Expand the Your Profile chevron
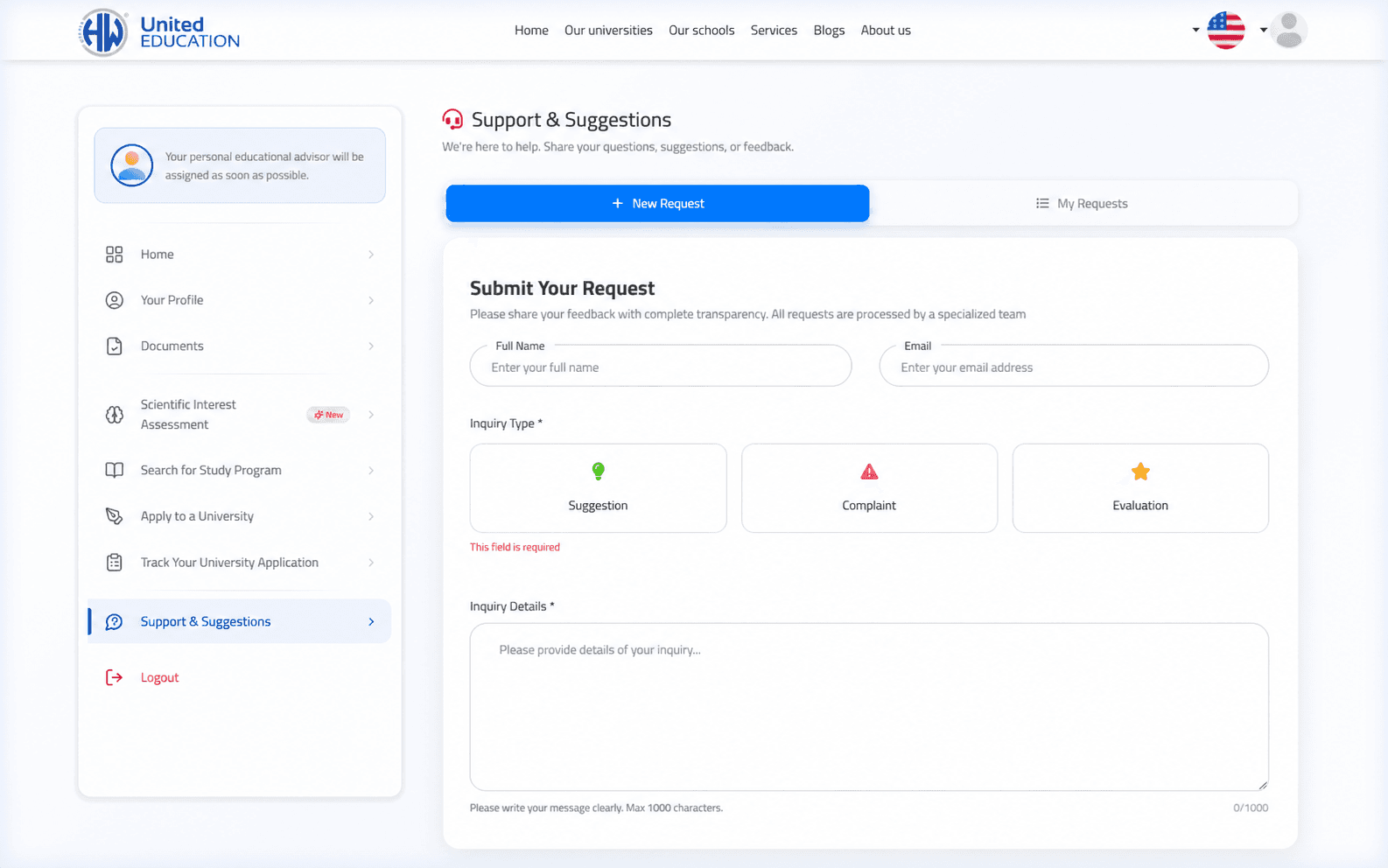 pos(371,300)
